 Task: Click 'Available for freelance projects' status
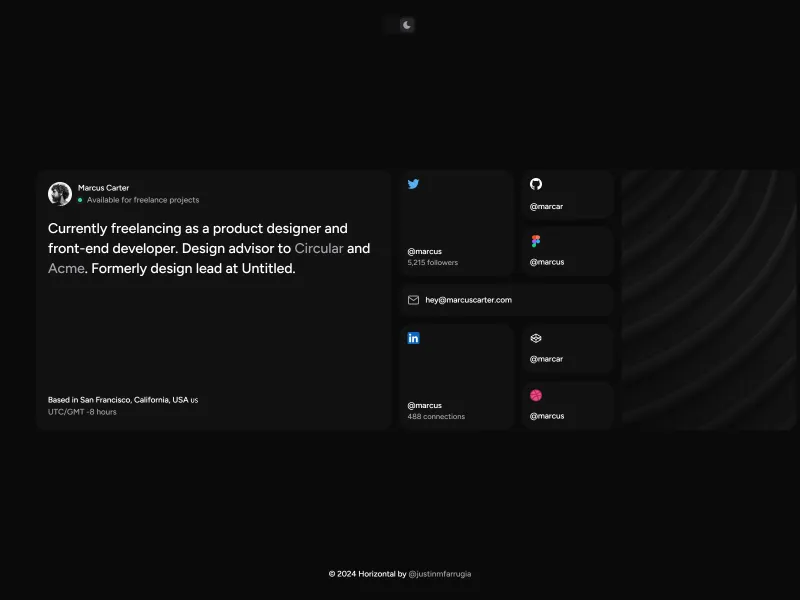143,200
